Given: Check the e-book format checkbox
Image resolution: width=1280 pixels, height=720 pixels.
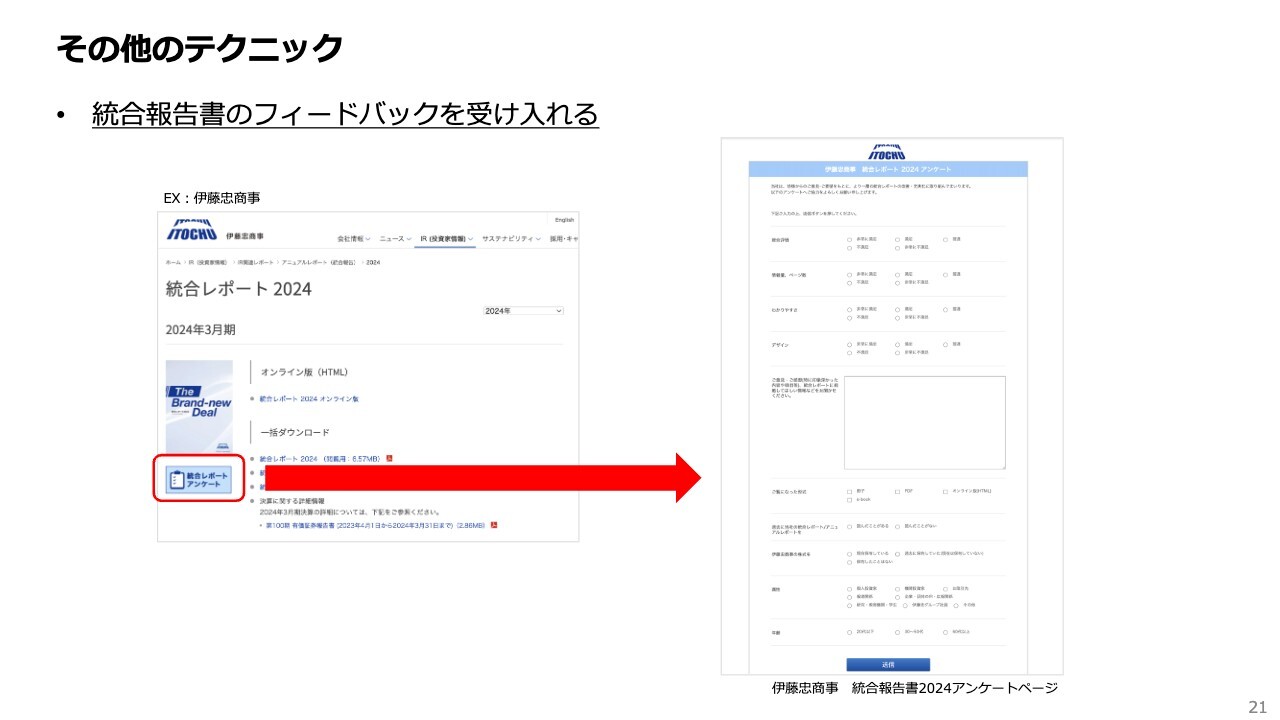Looking at the screenshot, I should 849,500.
